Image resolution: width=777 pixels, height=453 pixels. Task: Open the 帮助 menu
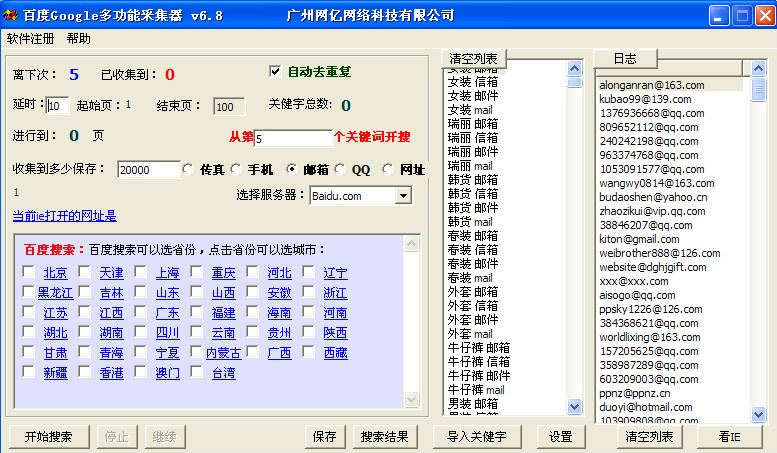pos(78,39)
